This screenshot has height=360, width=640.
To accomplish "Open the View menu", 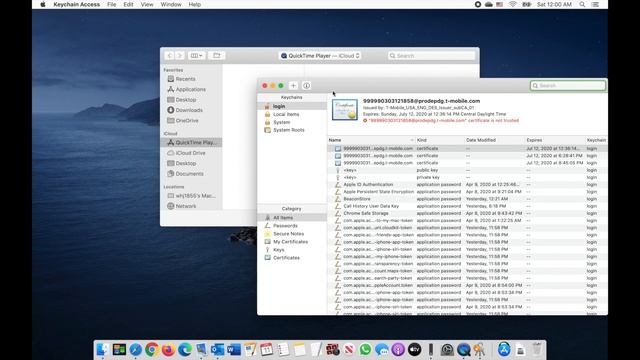I will click(147, 4).
